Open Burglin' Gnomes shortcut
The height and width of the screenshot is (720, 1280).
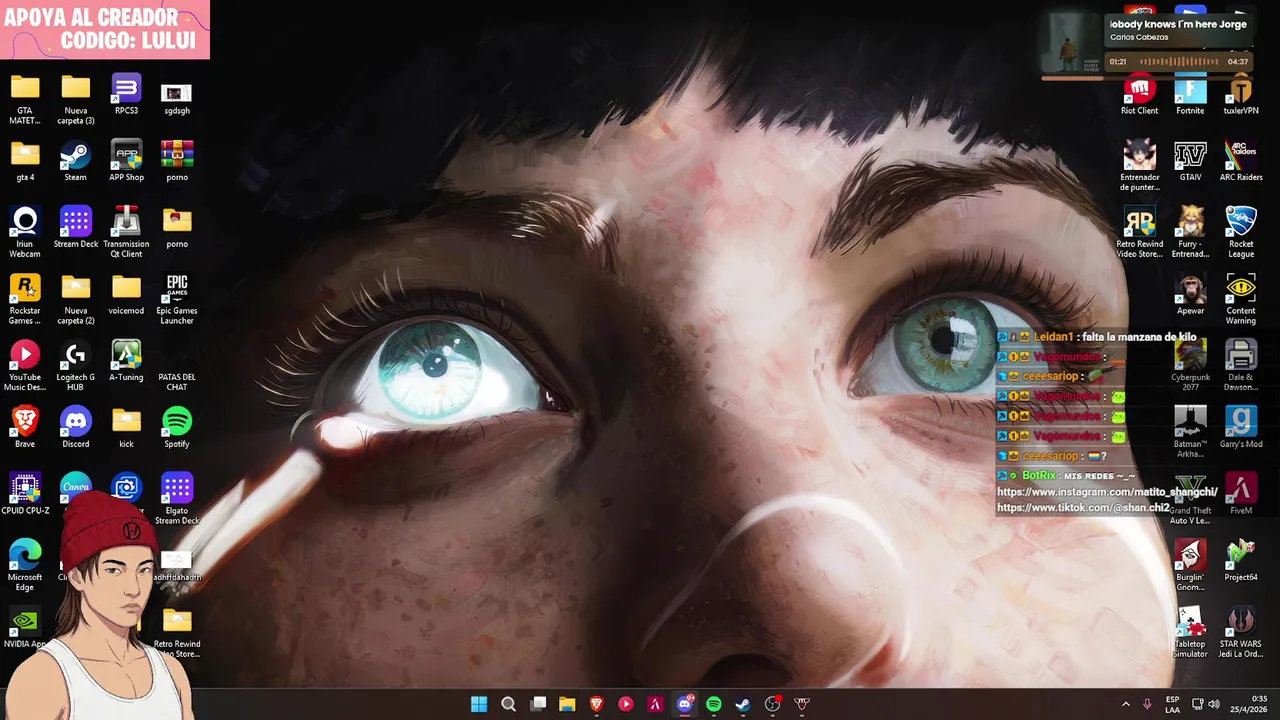(x=1190, y=567)
